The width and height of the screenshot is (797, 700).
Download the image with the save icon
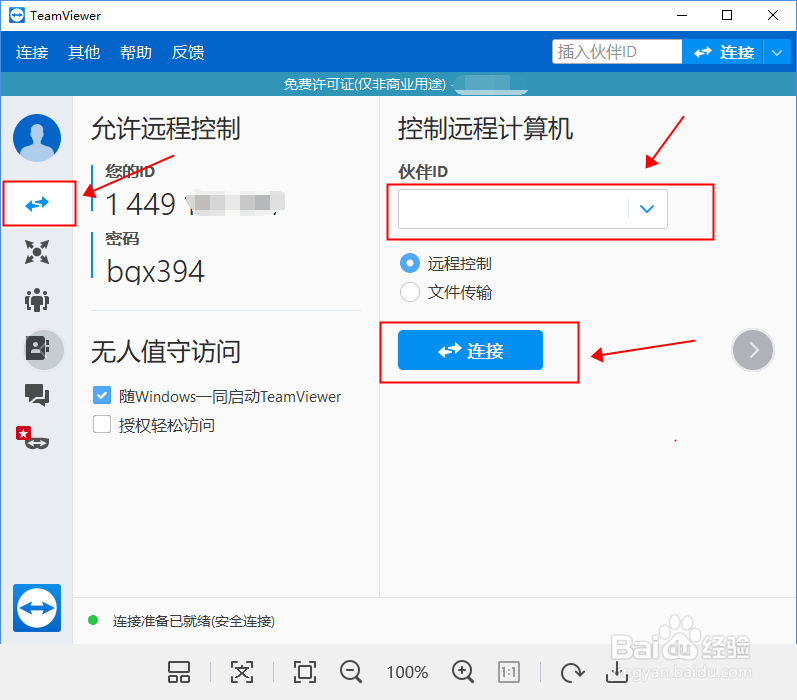[617, 672]
